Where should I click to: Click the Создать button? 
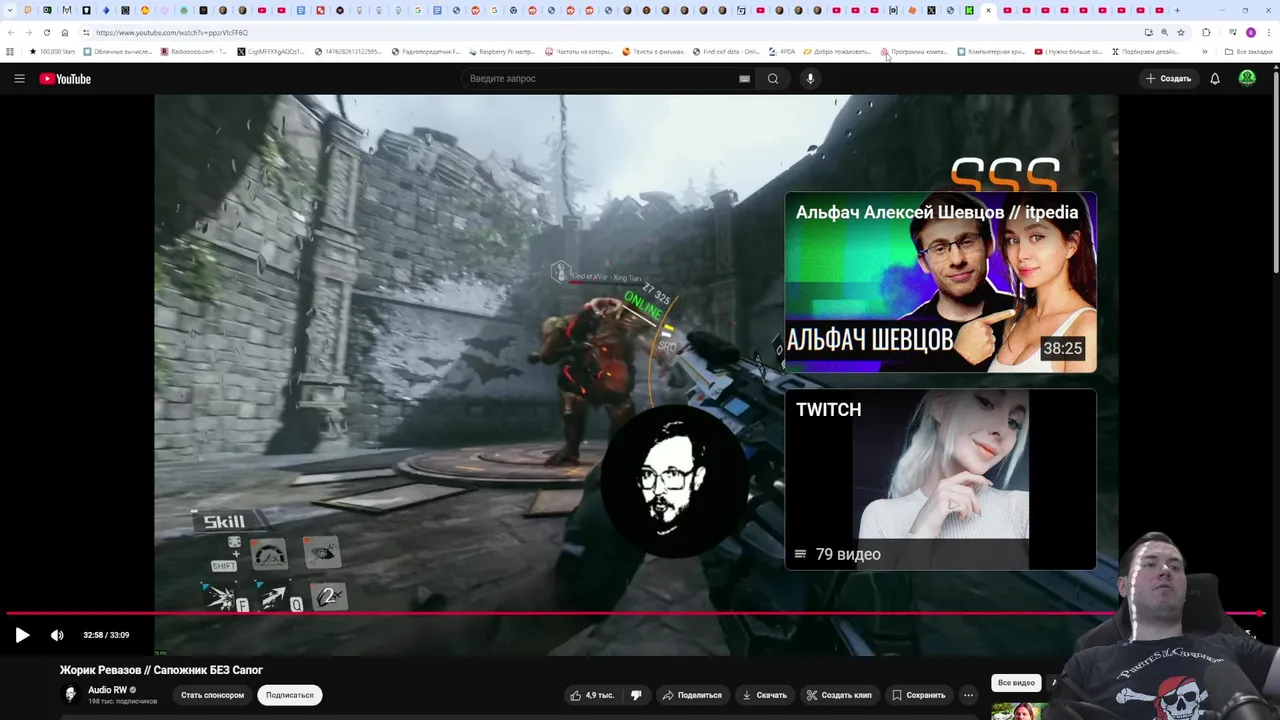[x=1169, y=78]
